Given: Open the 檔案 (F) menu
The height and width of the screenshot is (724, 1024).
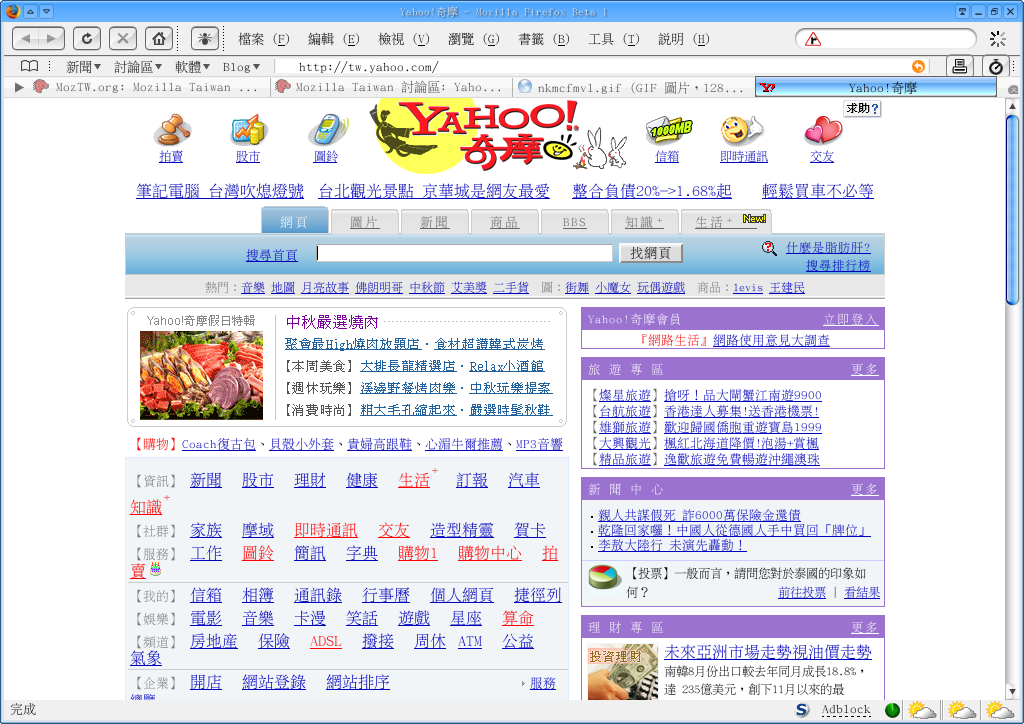Looking at the screenshot, I should pos(263,39).
